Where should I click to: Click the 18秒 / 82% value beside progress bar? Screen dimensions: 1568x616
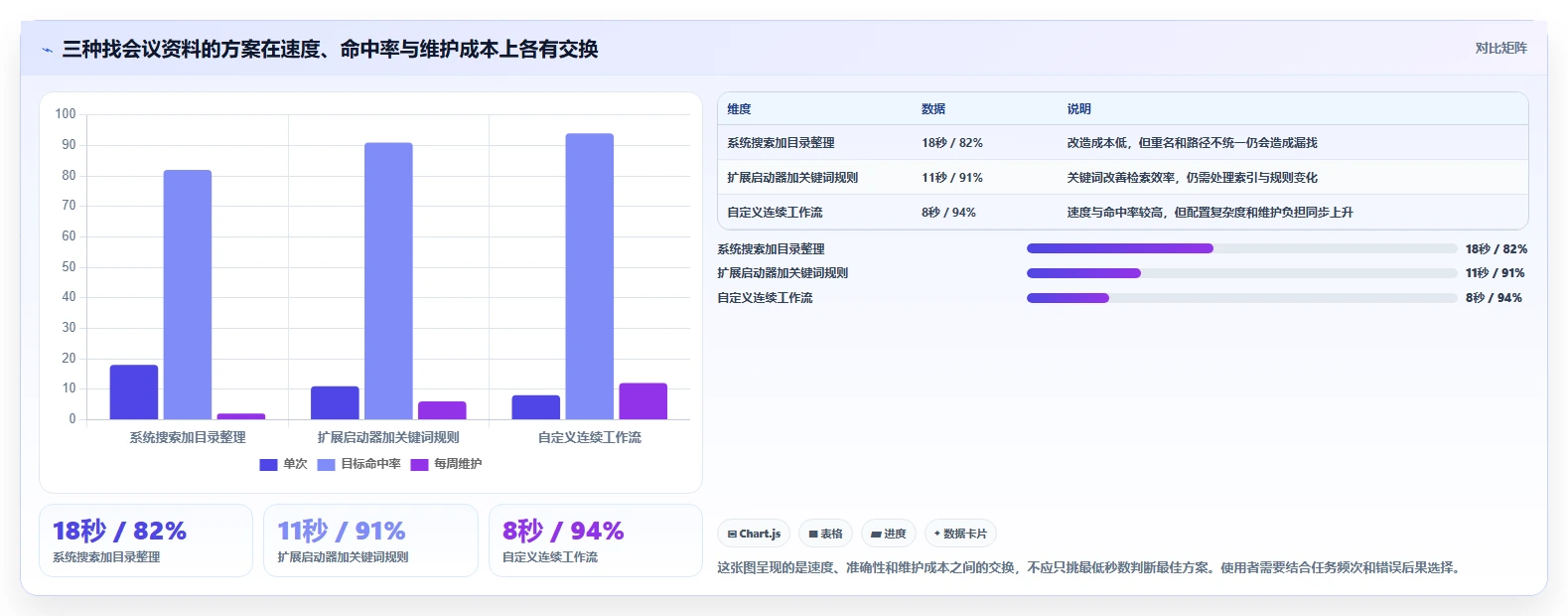(x=1497, y=249)
